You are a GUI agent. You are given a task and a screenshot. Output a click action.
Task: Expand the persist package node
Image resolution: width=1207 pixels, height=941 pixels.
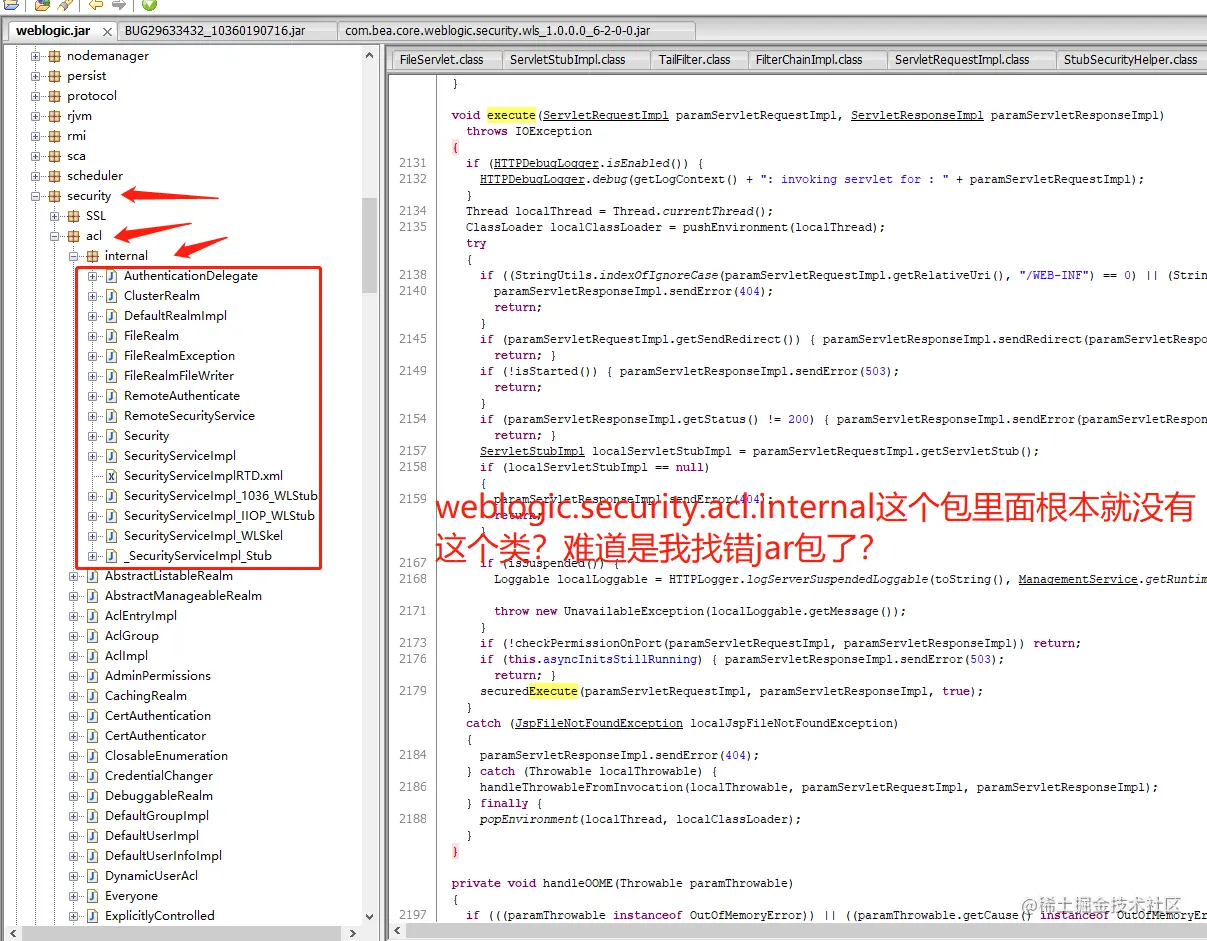[36, 76]
